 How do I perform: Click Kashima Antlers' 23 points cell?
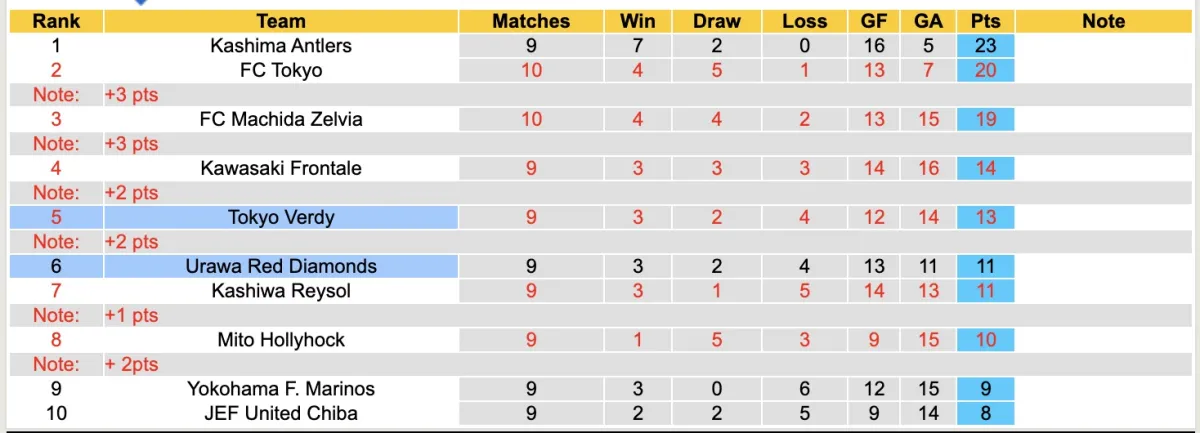pos(986,45)
